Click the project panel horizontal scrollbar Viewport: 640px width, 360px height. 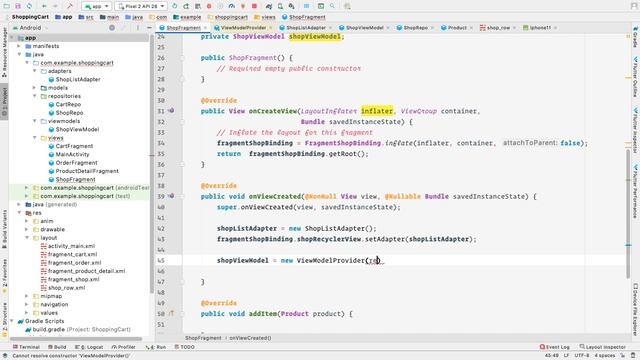coord(76,339)
